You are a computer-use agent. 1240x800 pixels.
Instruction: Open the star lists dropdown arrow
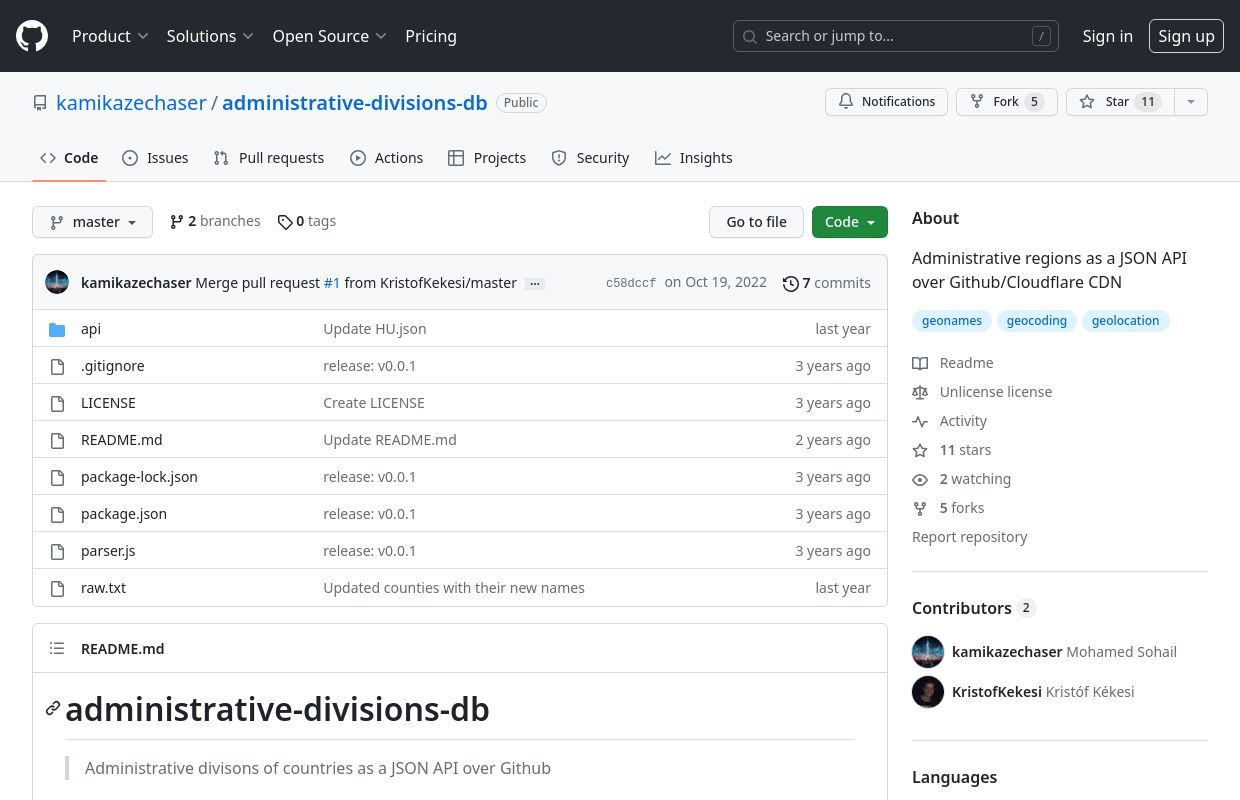tap(1190, 102)
